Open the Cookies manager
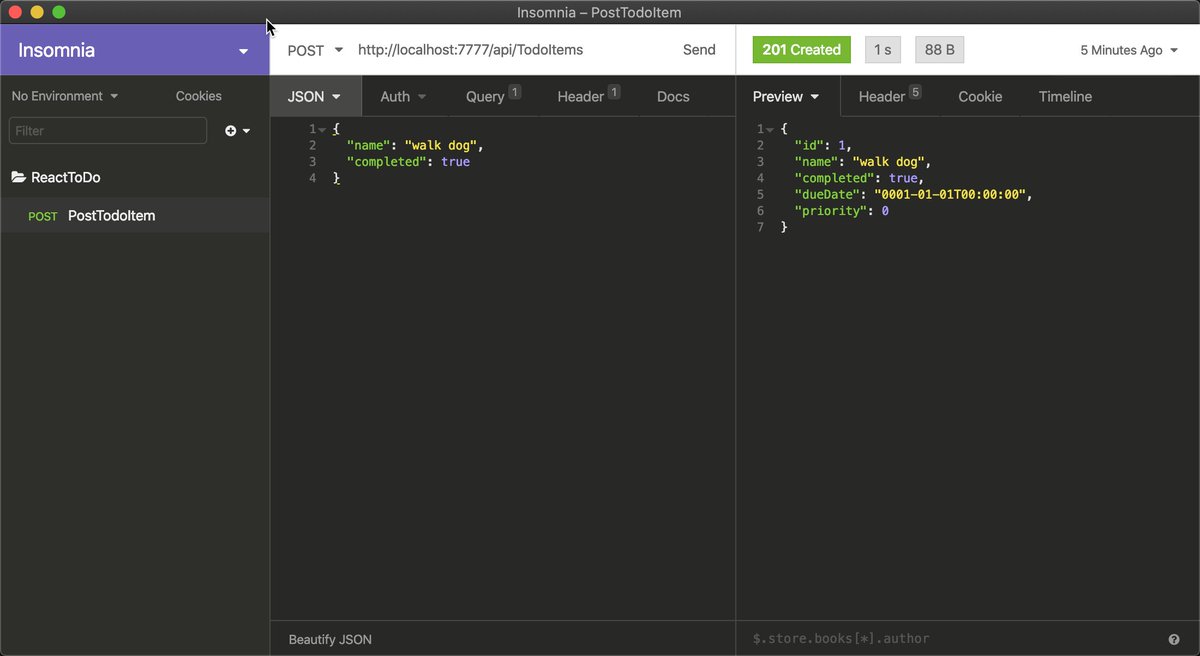The width and height of the screenshot is (1200, 656). (199, 96)
